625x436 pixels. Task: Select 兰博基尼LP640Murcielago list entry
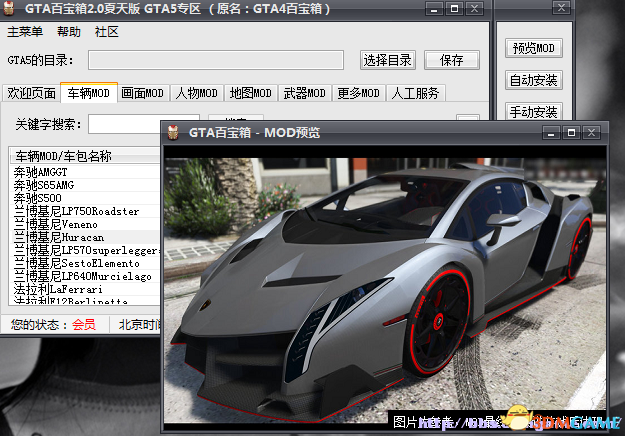pyautogui.click(x=86, y=276)
